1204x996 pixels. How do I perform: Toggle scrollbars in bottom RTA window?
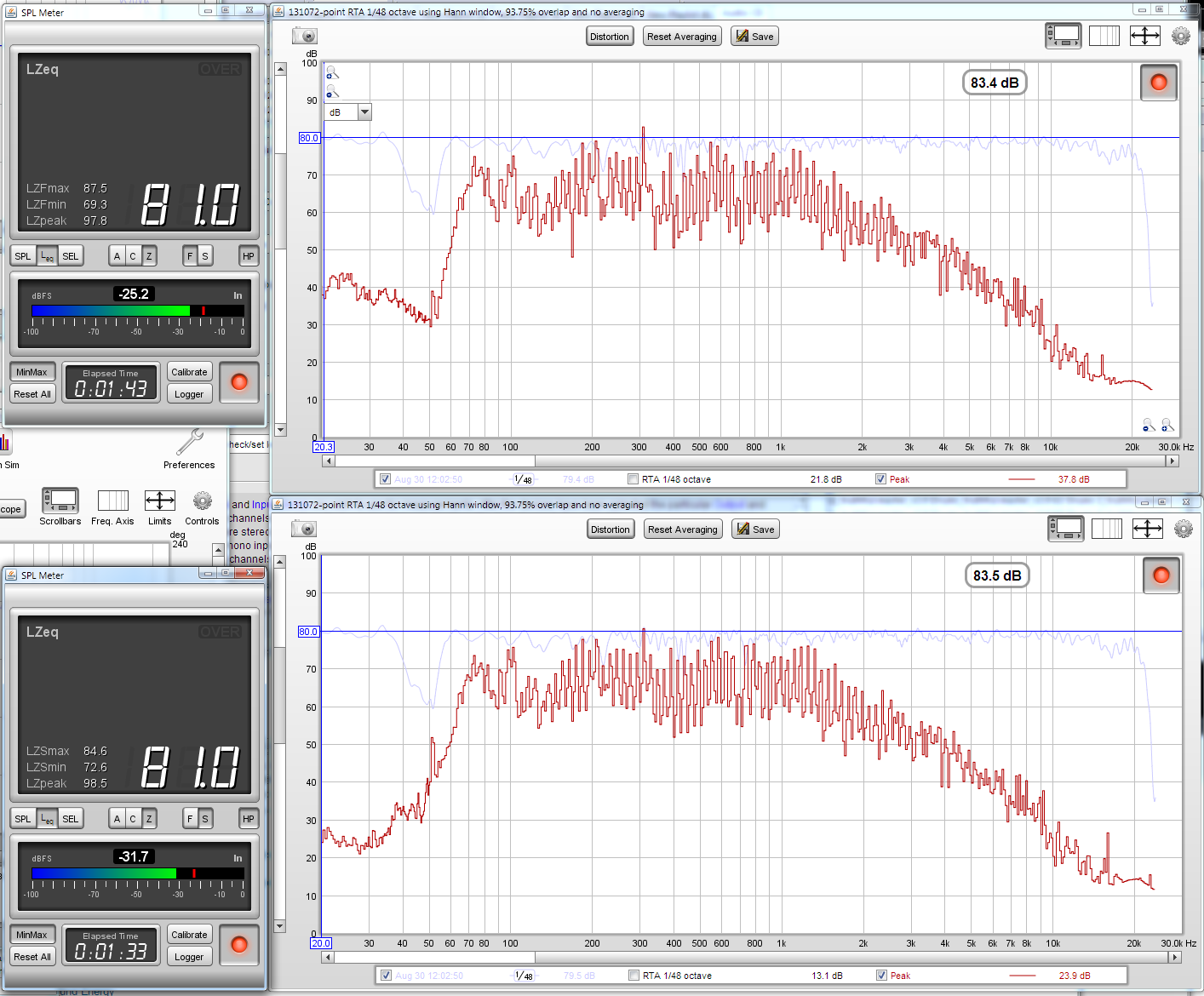1066,529
